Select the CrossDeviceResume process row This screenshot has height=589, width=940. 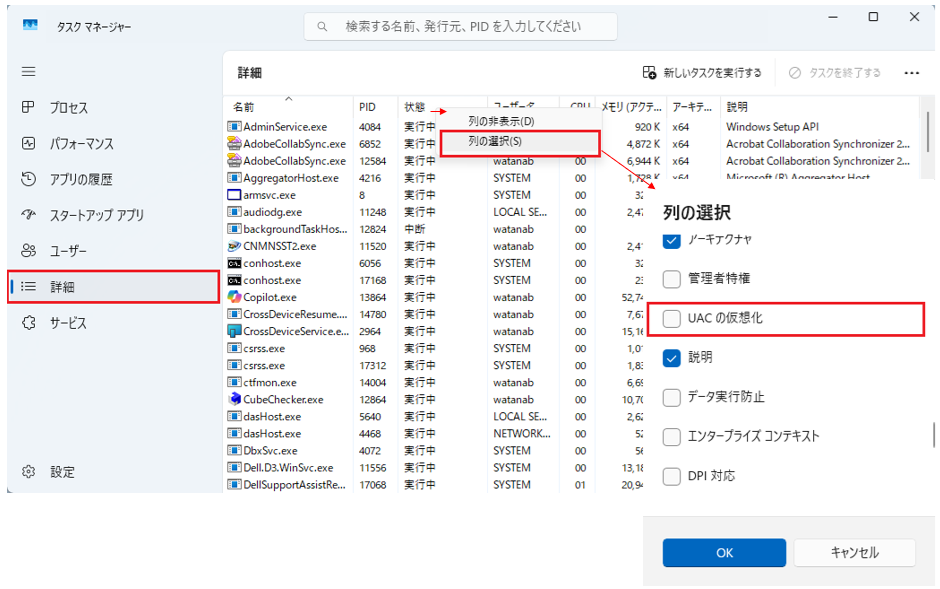tap(435, 314)
